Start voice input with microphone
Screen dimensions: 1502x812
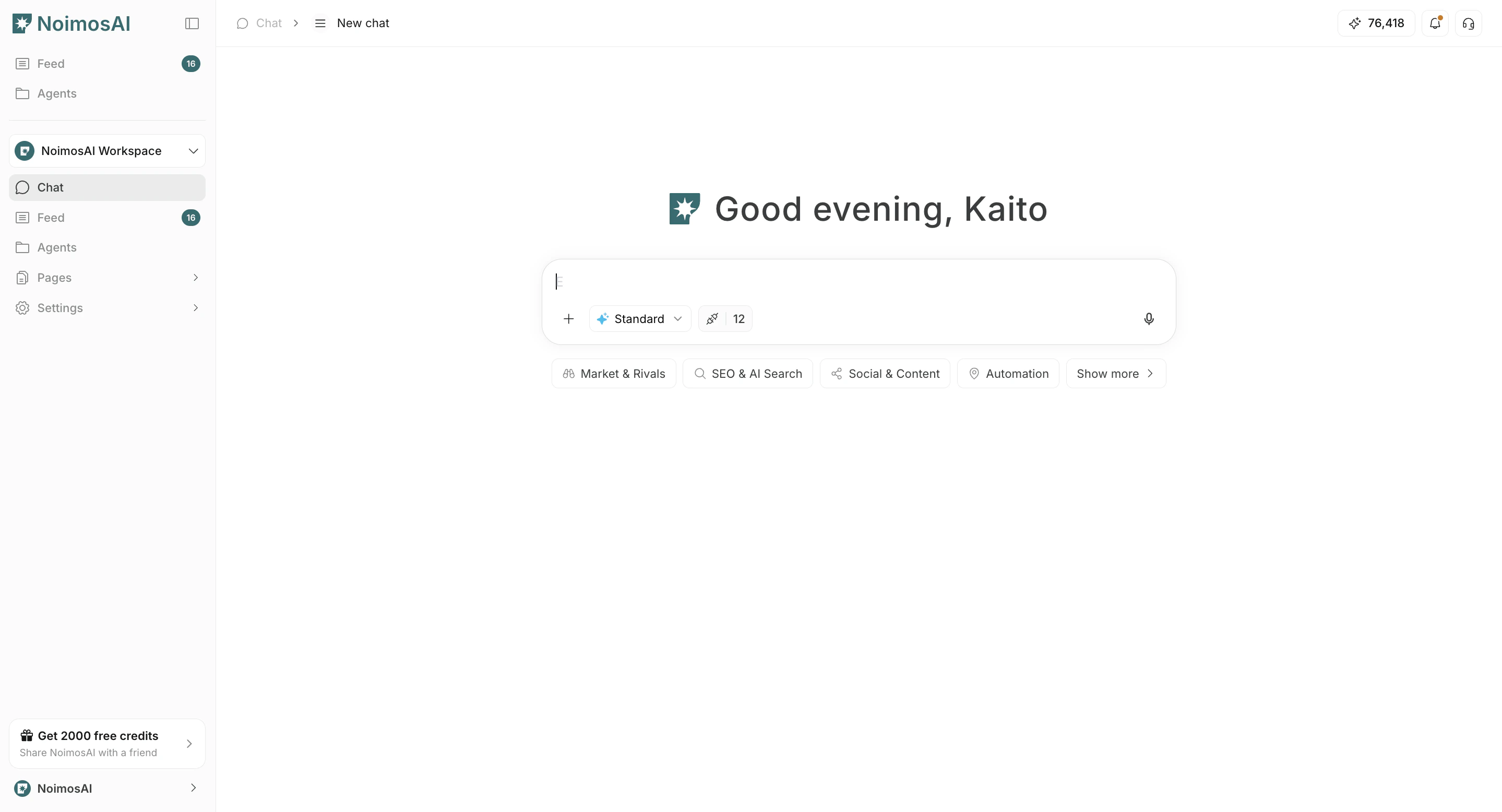click(1149, 319)
